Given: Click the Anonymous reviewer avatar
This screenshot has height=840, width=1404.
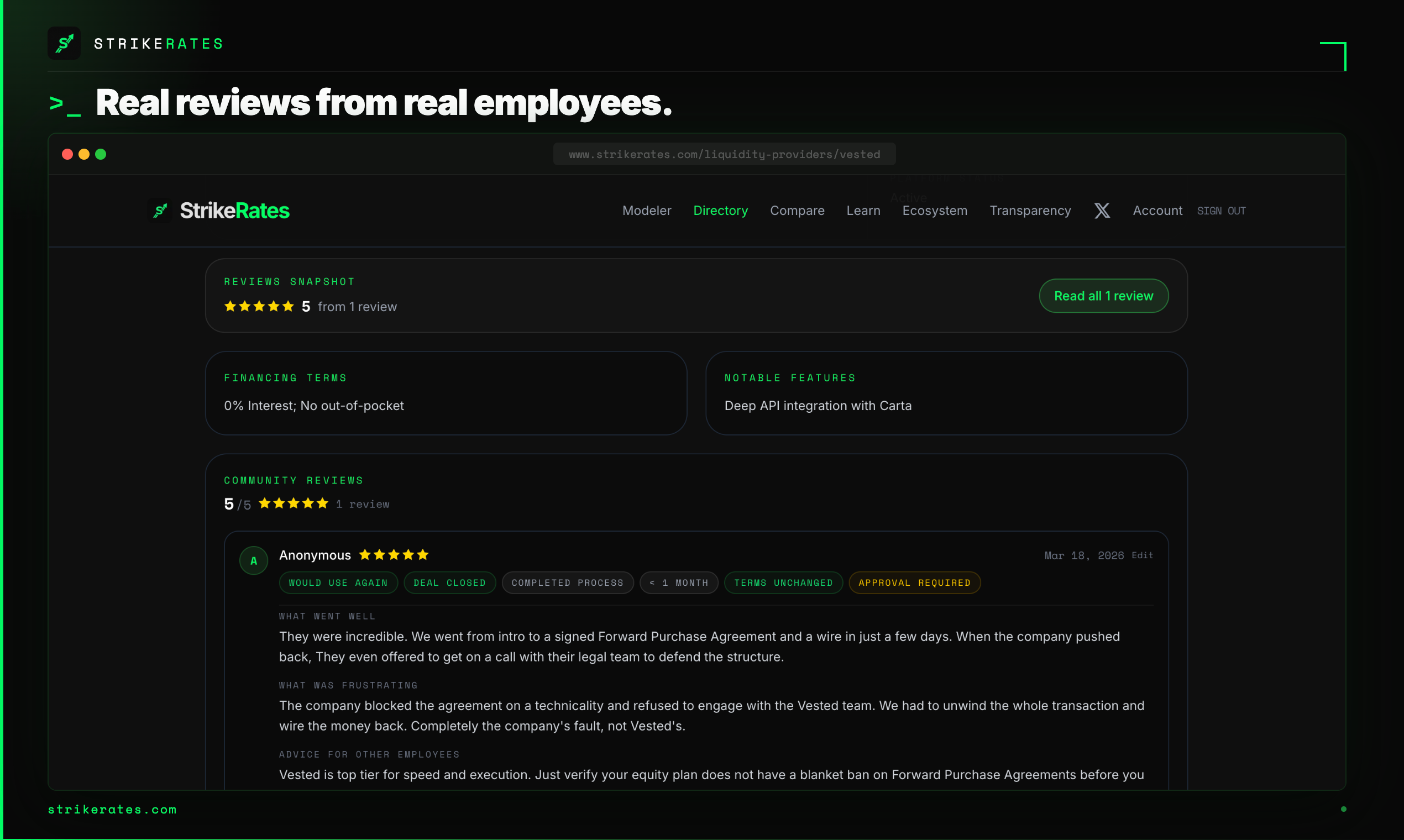Looking at the screenshot, I should (x=254, y=560).
